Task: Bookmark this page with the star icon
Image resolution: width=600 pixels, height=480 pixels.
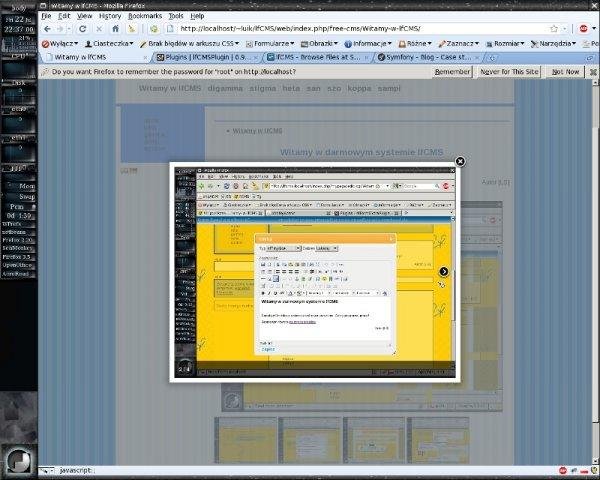Action: (554, 29)
